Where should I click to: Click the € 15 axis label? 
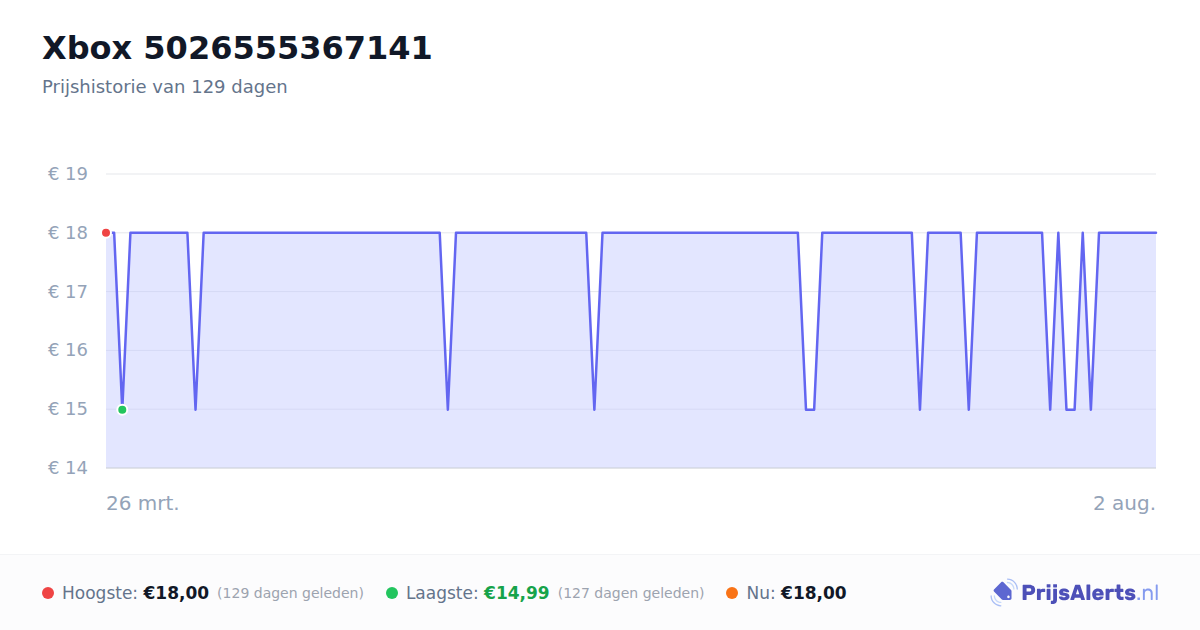click(68, 409)
